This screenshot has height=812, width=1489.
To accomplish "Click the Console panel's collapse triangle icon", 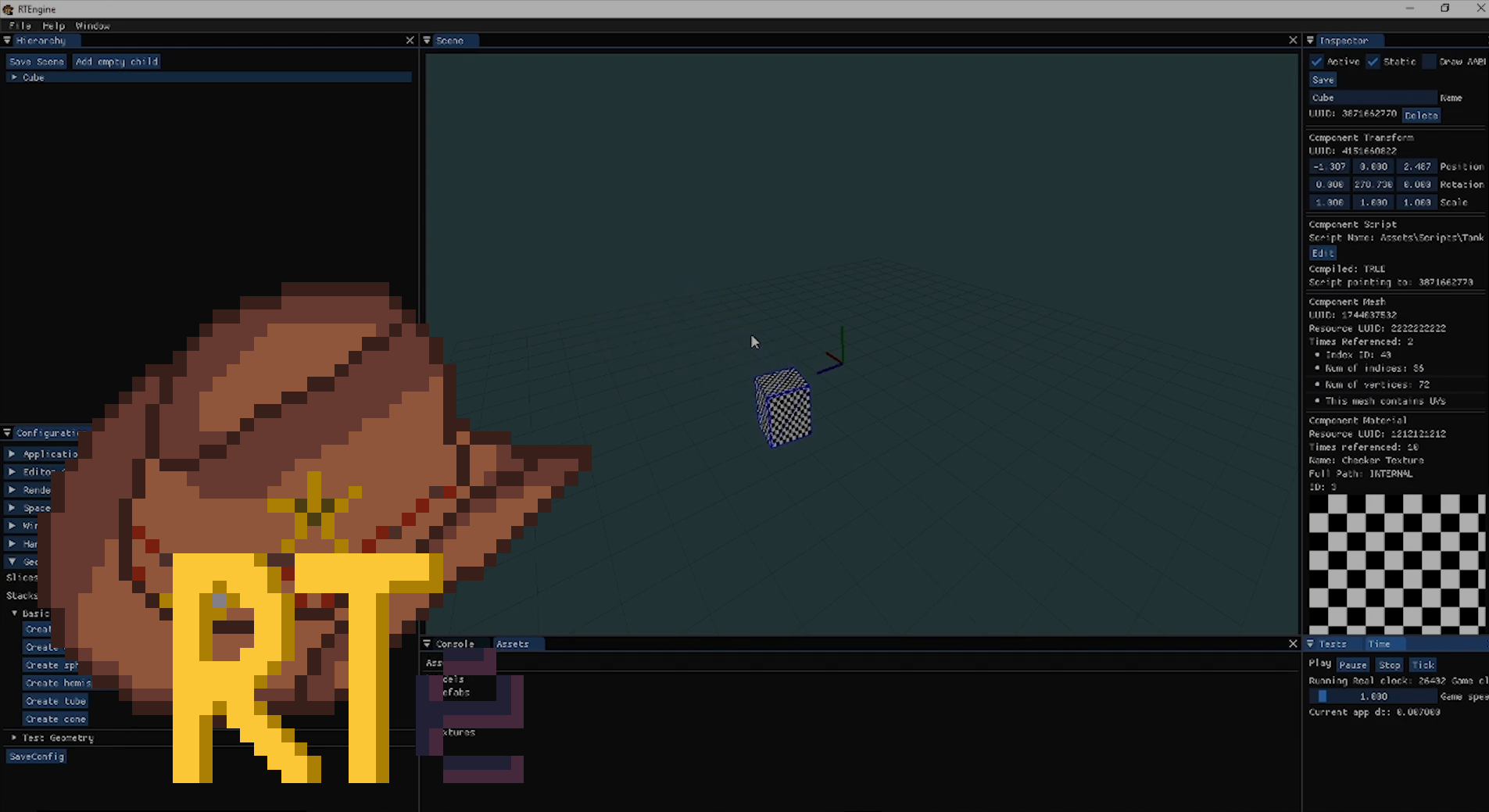I will point(427,644).
